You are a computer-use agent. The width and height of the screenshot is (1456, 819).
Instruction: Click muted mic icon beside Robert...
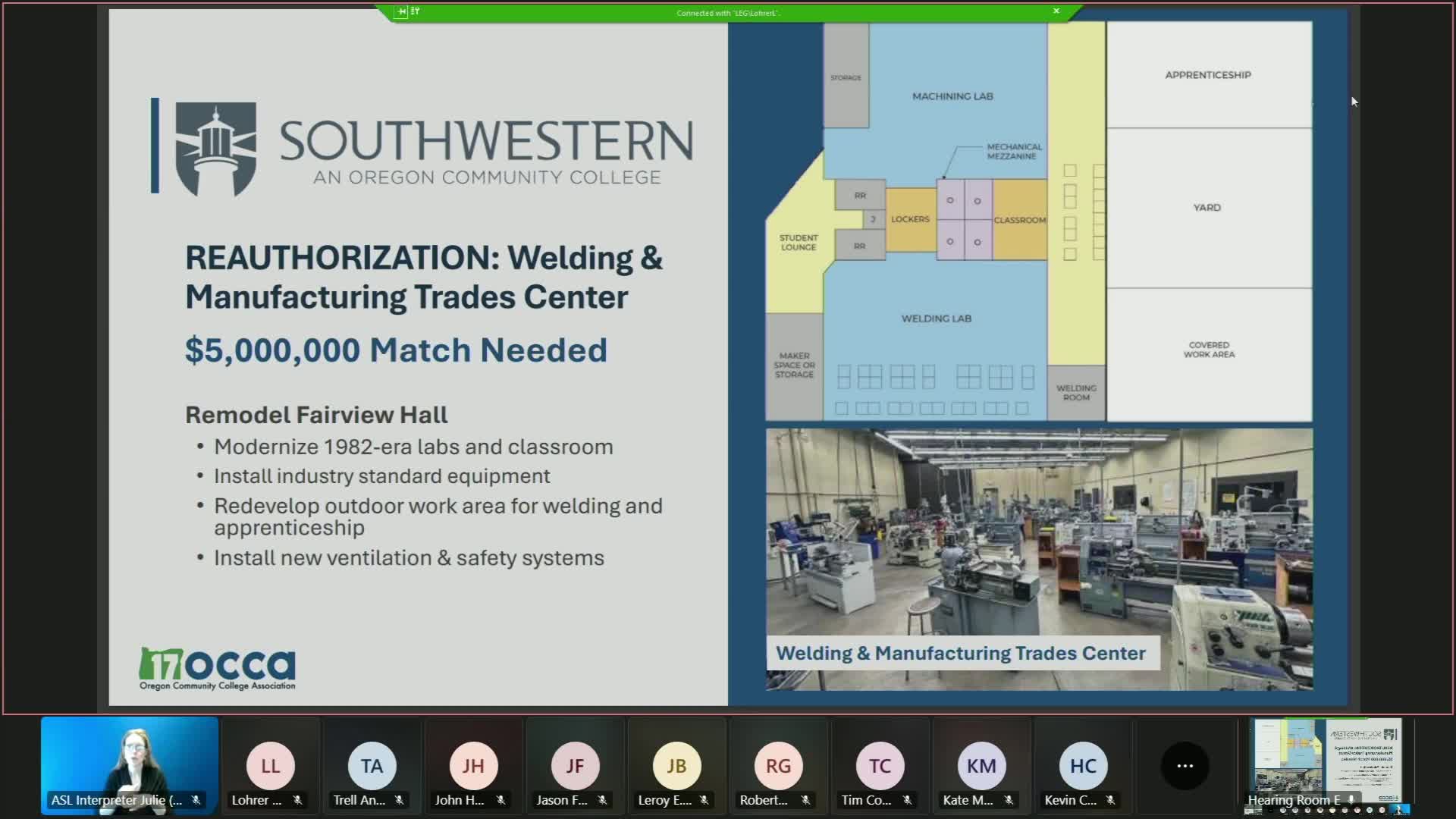point(805,800)
